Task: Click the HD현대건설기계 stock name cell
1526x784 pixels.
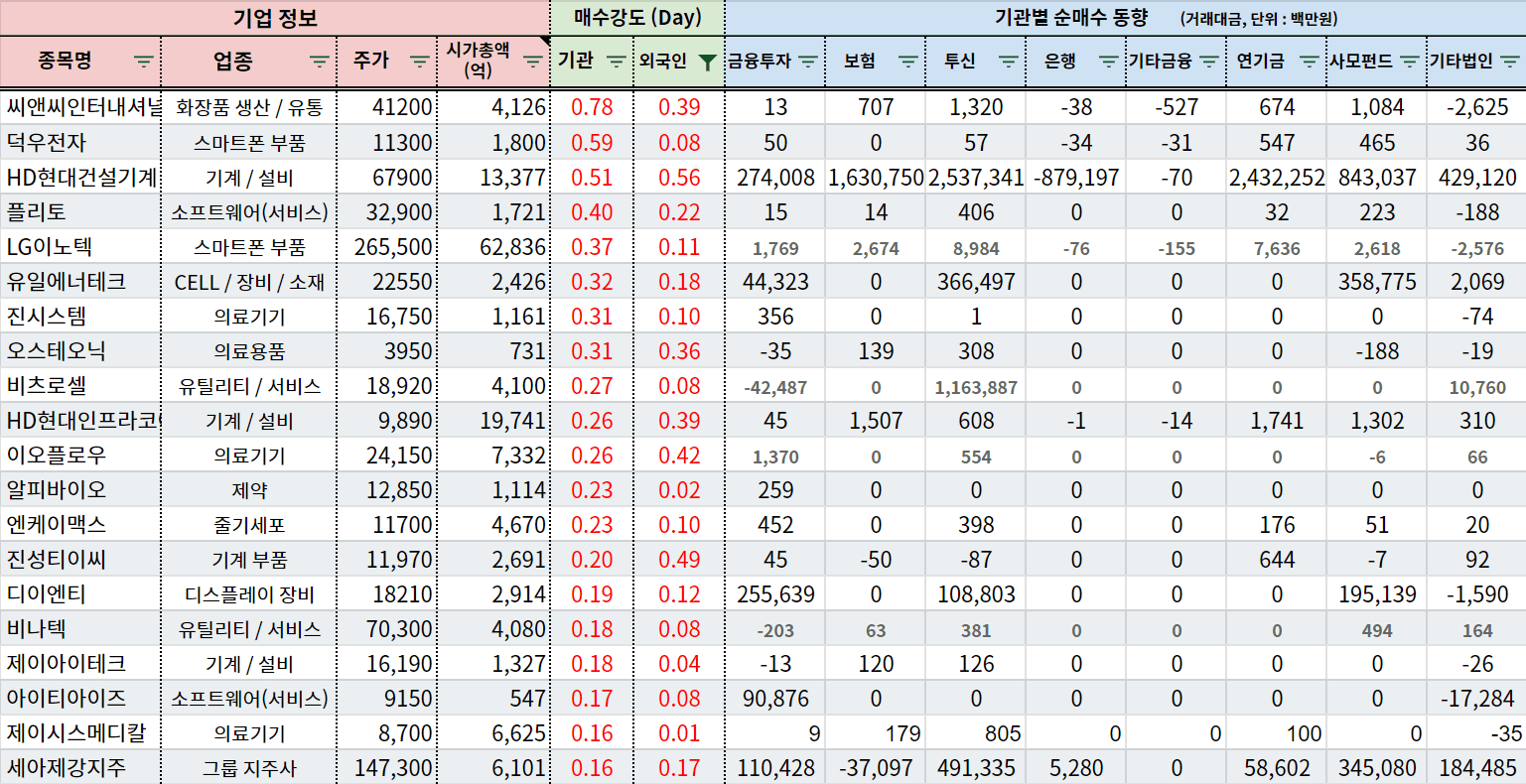Action: [80, 178]
